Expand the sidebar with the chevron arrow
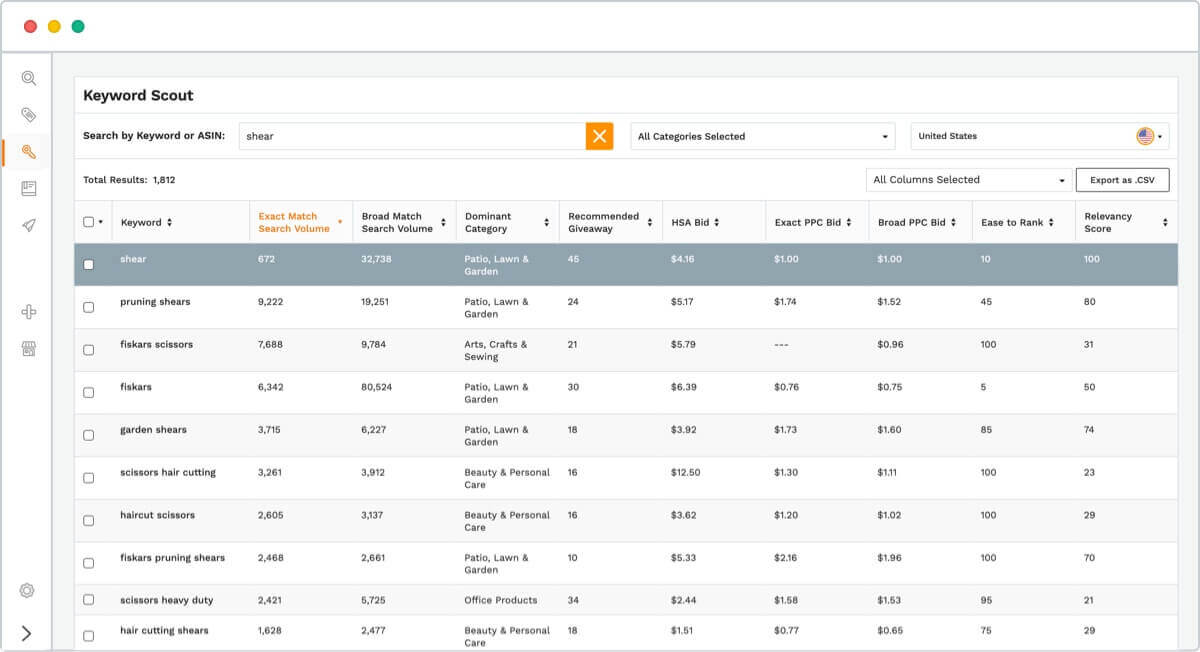 tap(27, 633)
